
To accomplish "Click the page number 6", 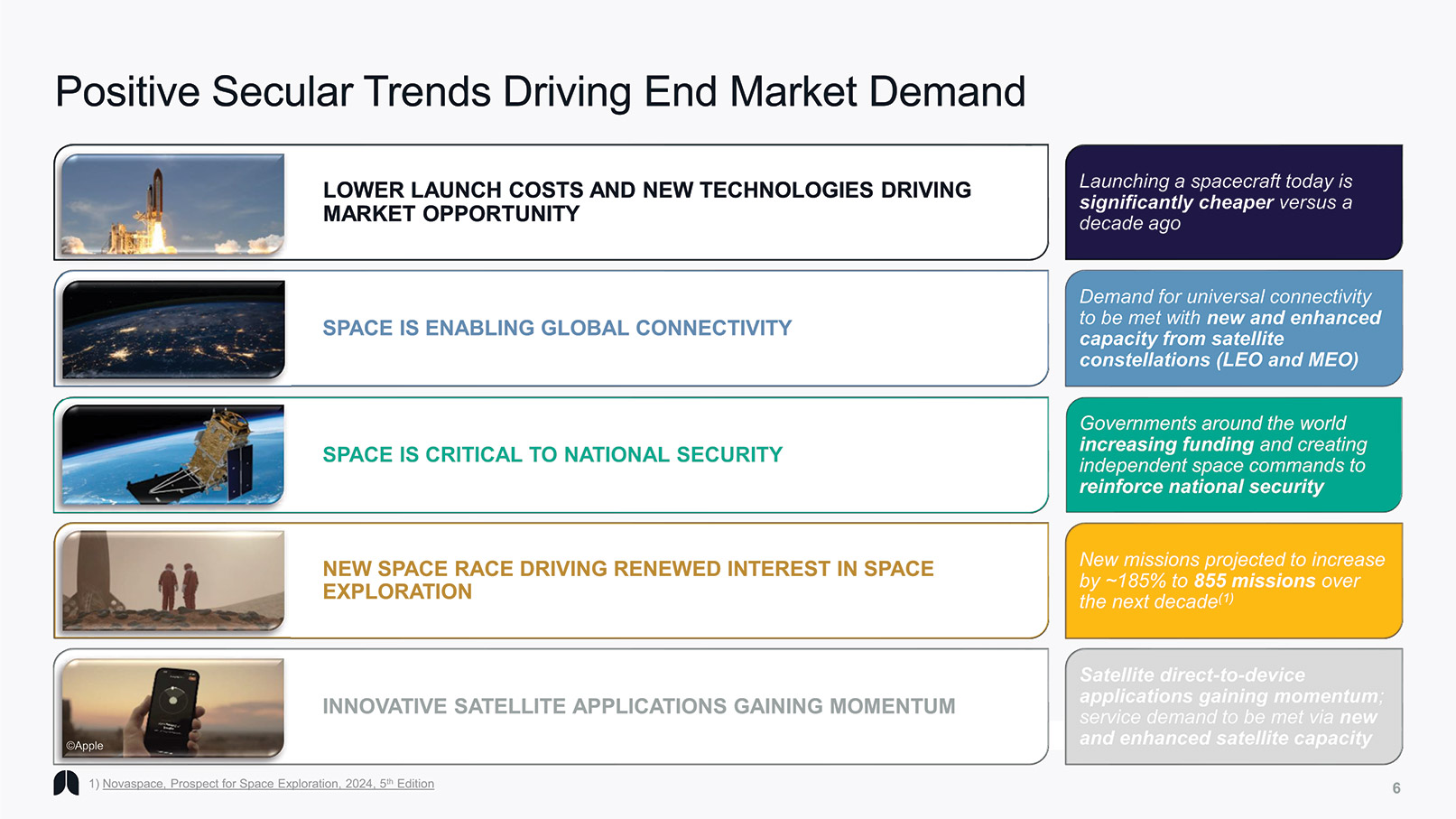I will tap(1396, 788).
